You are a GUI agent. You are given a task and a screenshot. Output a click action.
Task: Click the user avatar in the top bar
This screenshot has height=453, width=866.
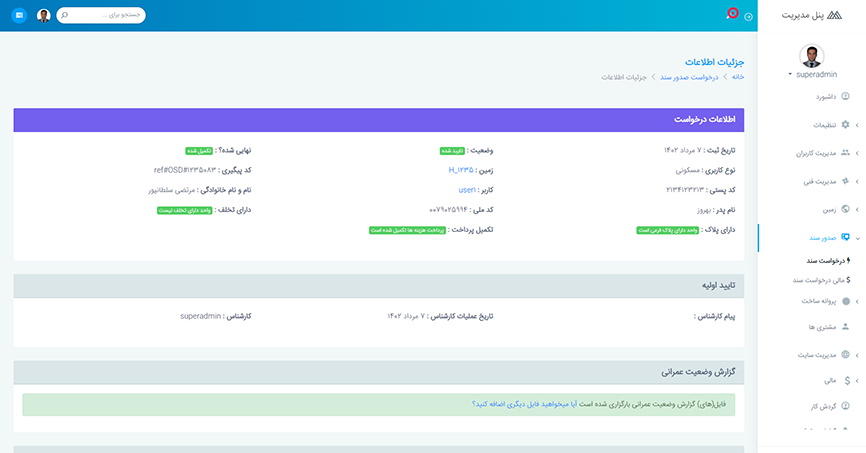click(43, 16)
